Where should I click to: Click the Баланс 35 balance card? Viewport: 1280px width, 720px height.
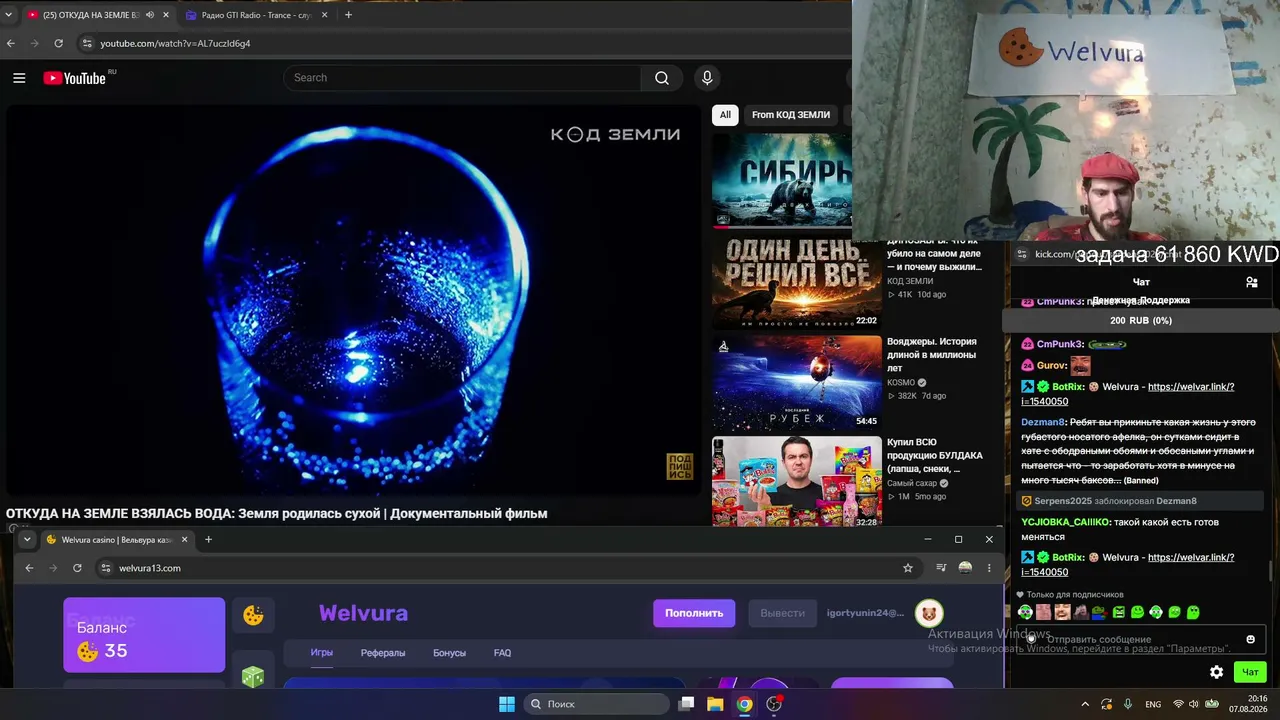144,635
